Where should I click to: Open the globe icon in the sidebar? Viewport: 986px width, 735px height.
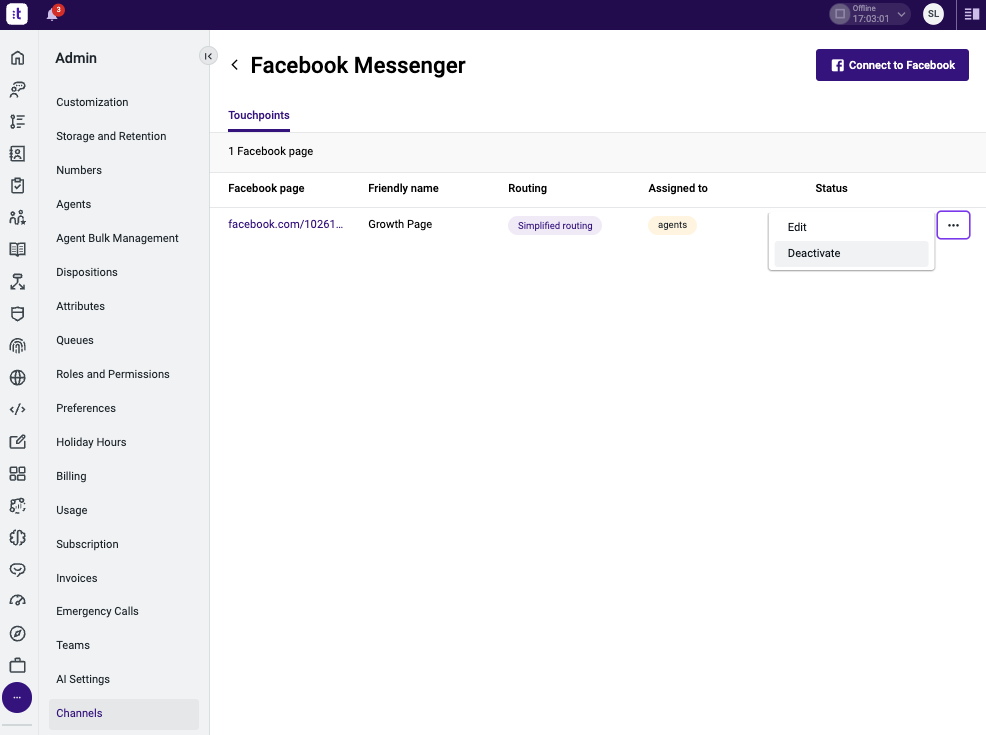(18, 377)
